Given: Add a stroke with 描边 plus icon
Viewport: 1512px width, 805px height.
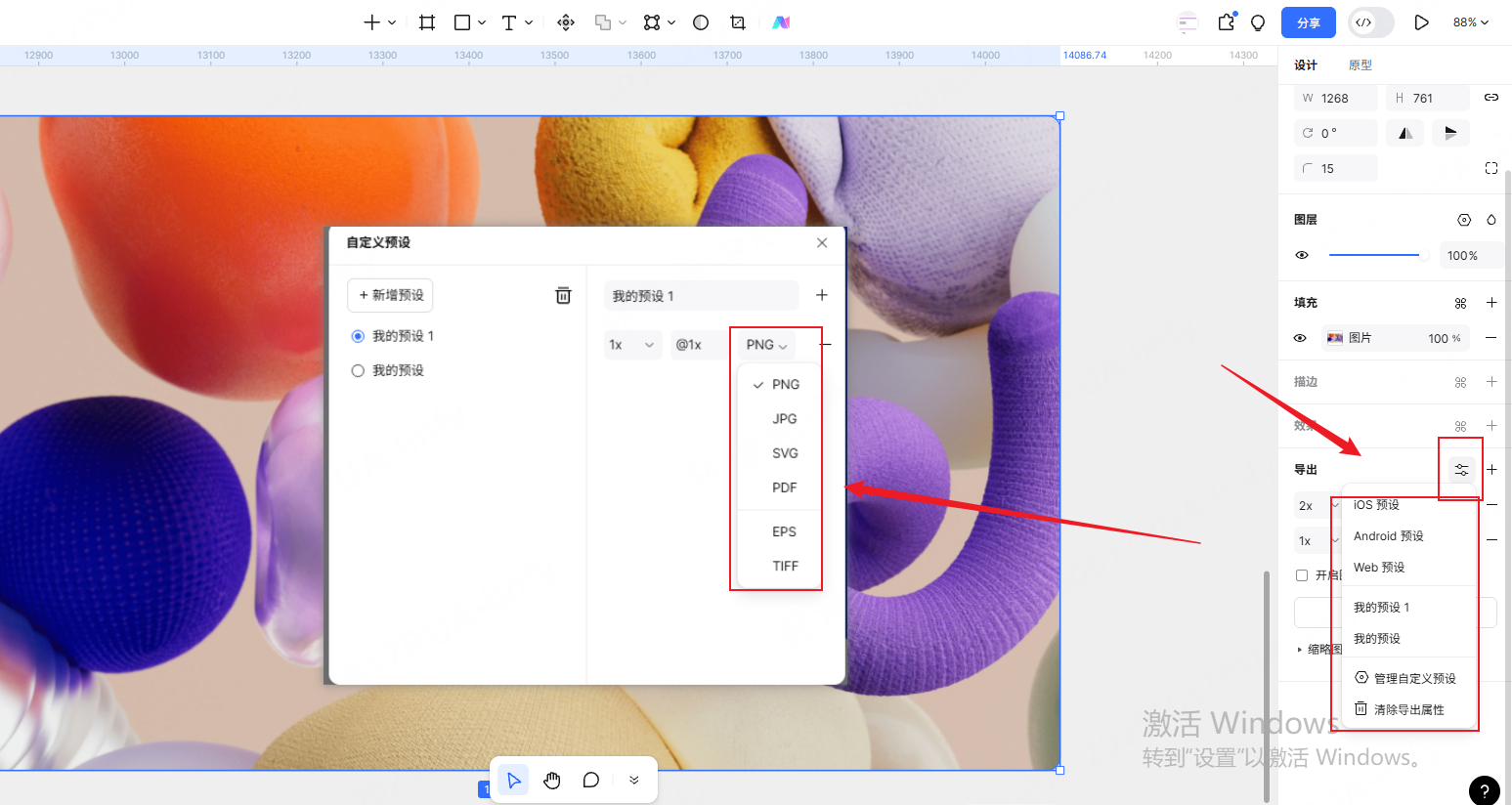Looking at the screenshot, I should [1491, 382].
